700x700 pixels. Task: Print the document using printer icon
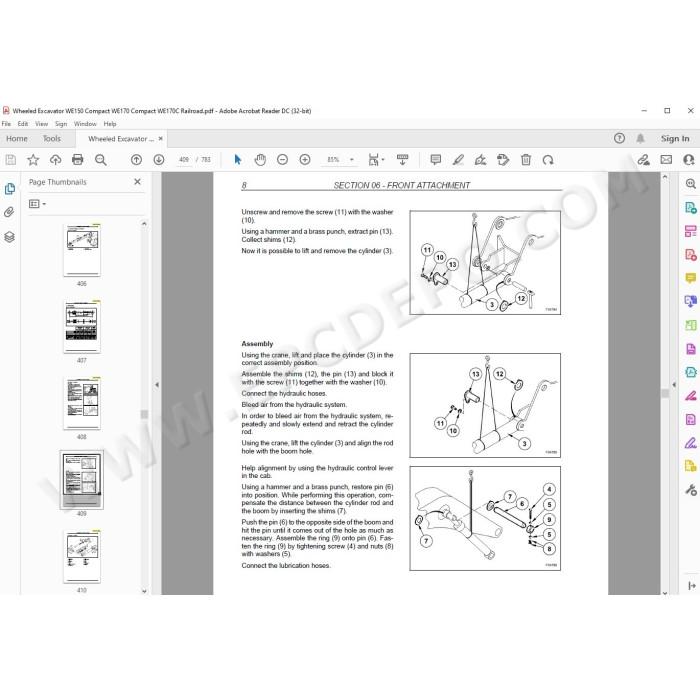click(78, 159)
